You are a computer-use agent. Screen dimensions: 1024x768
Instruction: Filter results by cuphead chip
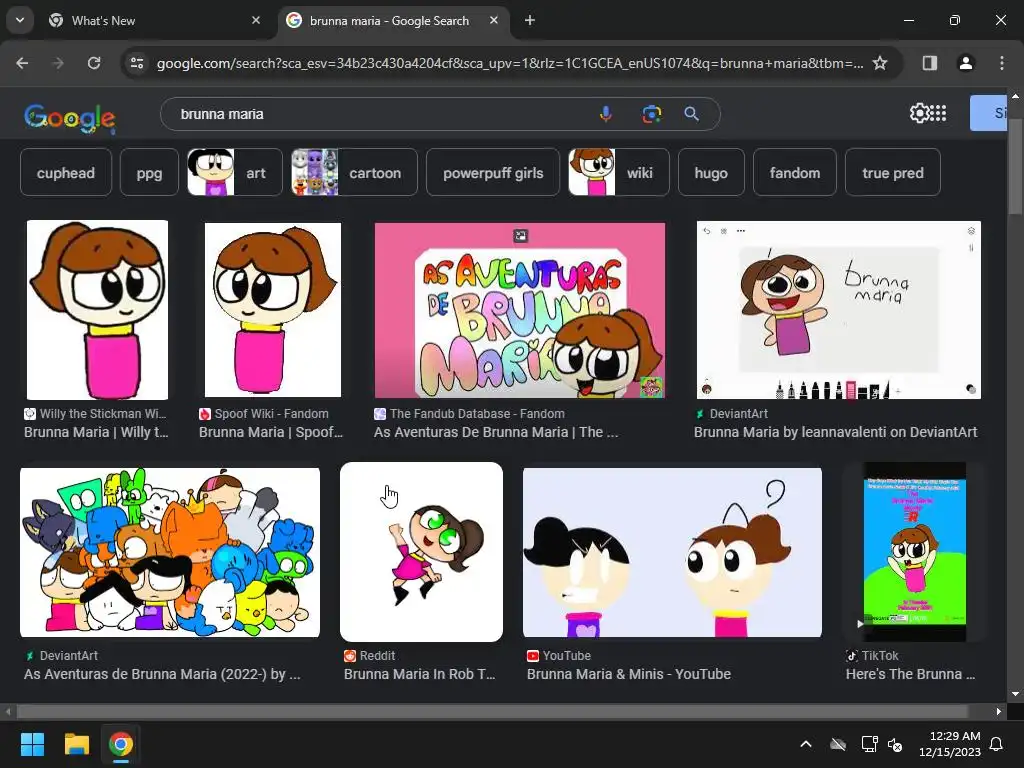tap(66, 172)
